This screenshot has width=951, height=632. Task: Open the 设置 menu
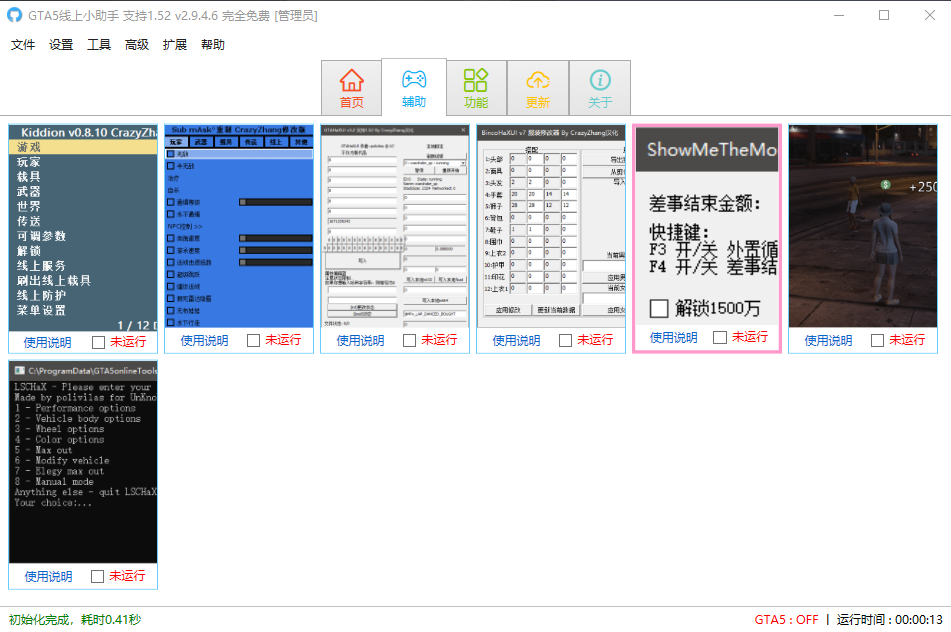tap(61, 44)
